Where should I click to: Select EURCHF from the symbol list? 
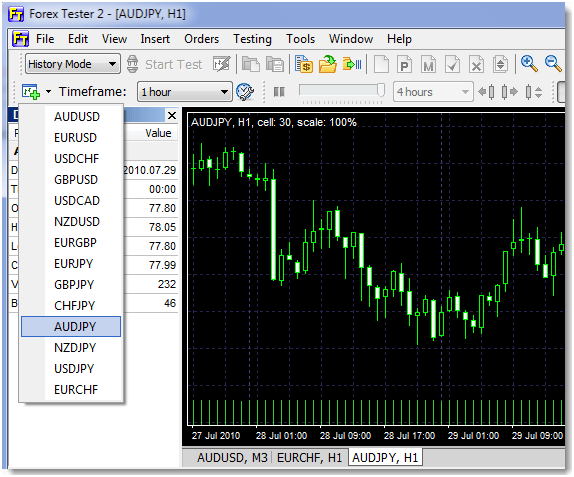(71, 390)
